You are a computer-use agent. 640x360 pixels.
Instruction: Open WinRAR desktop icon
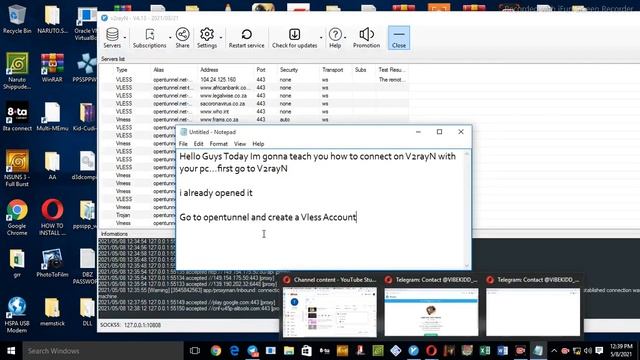click(x=52, y=68)
